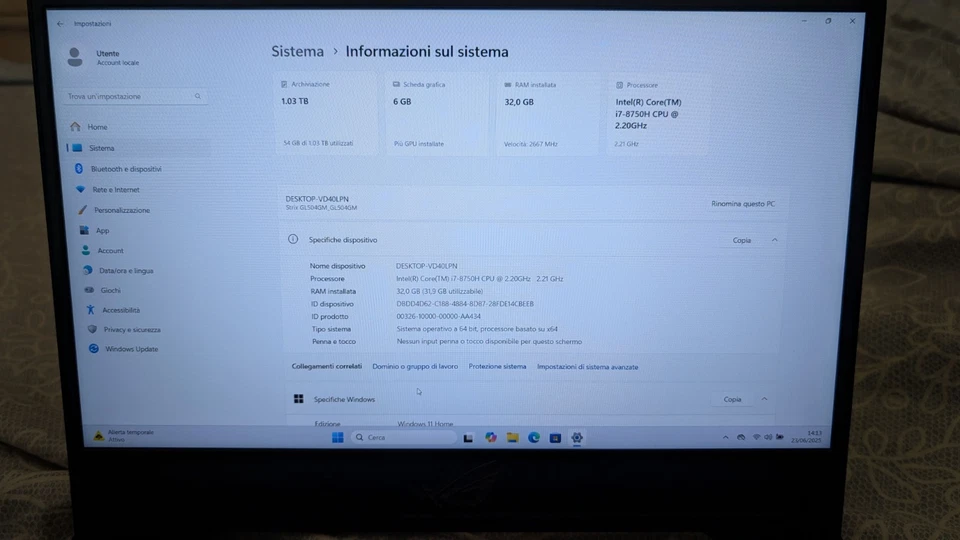
Task: Click the Windows Update sync icon
Action: (x=94, y=349)
